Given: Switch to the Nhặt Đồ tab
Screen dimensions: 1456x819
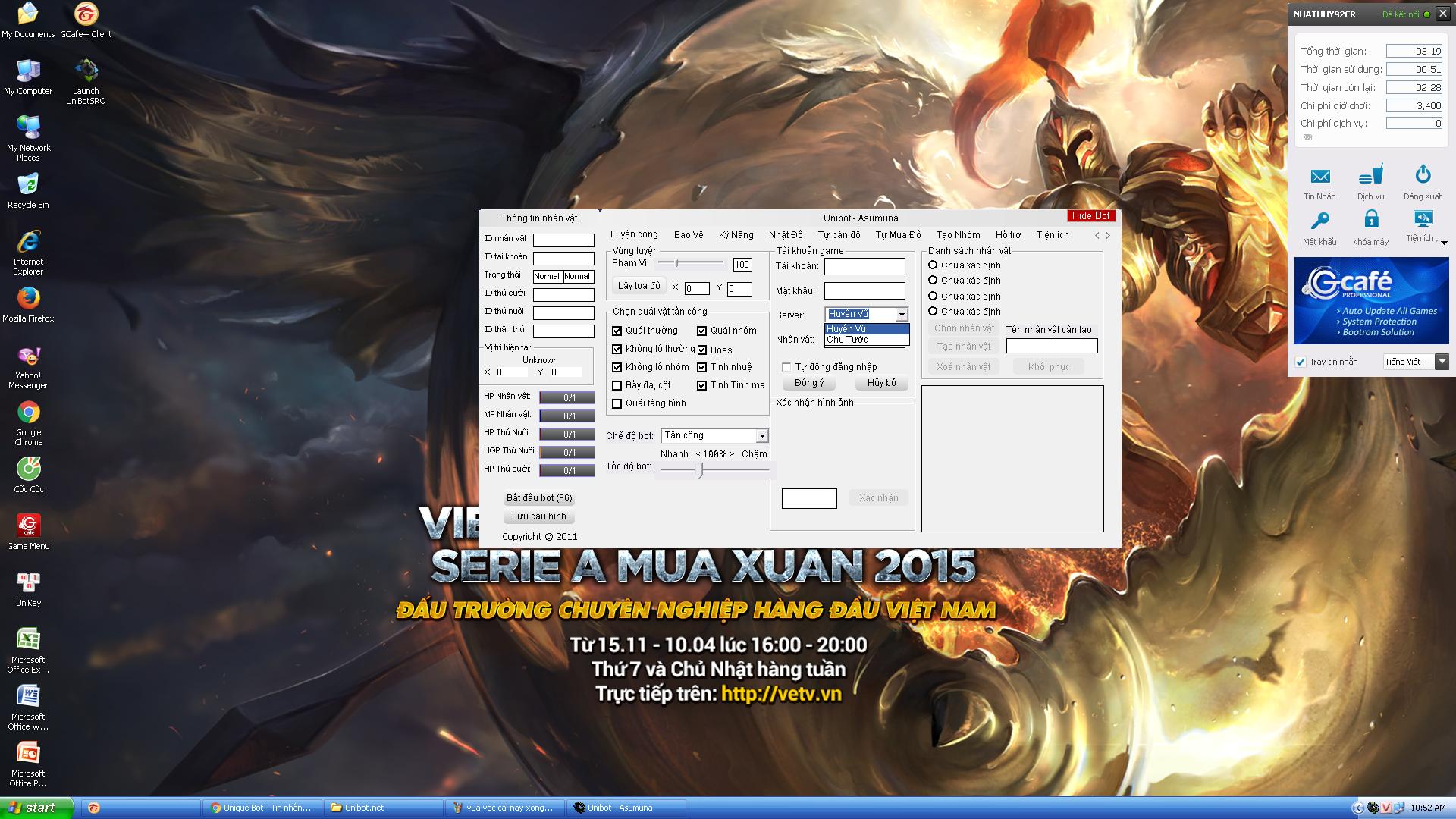Looking at the screenshot, I should (785, 235).
